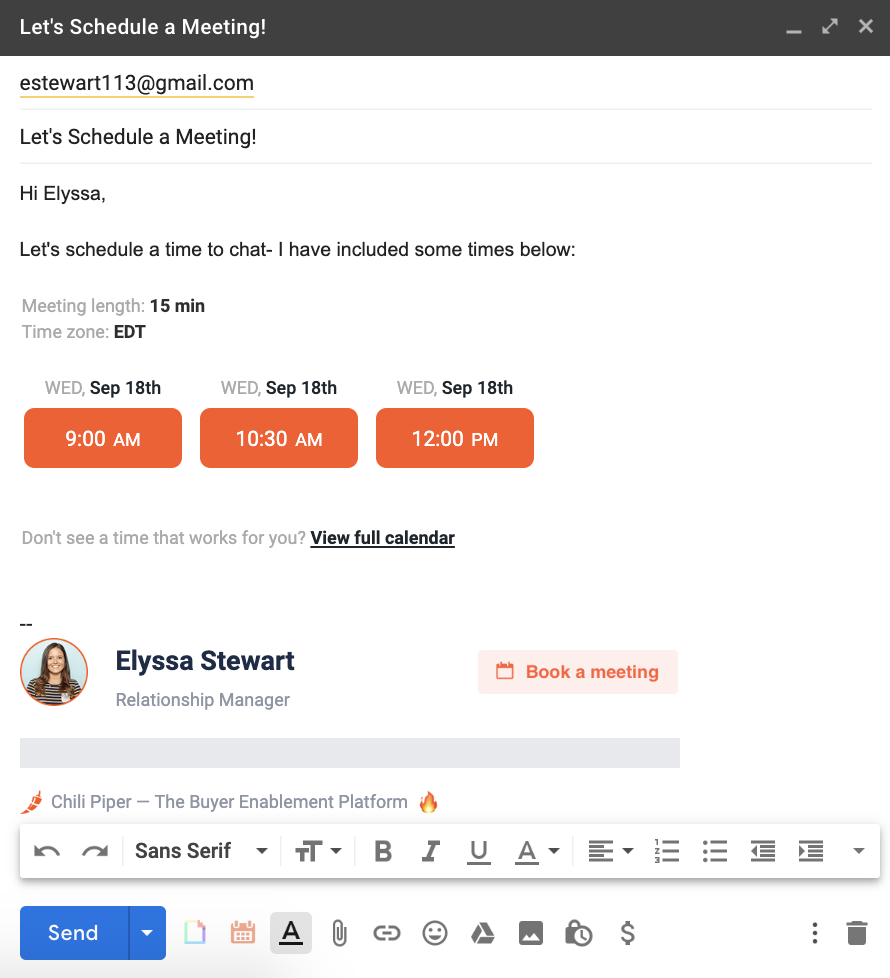This screenshot has height=978, width=890.
Task: Insert a file from Google Drive
Action: pyautogui.click(x=483, y=932)
